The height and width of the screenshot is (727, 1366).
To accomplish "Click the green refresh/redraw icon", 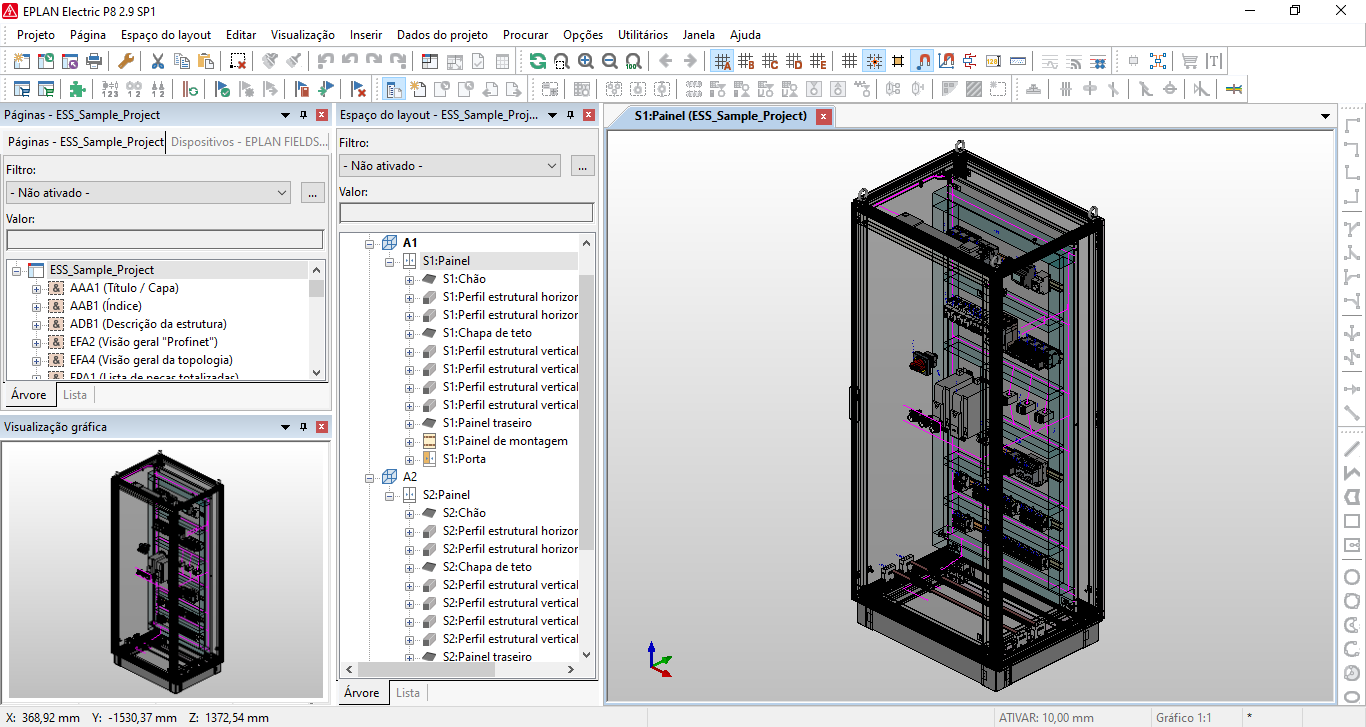I will (538, 61).
